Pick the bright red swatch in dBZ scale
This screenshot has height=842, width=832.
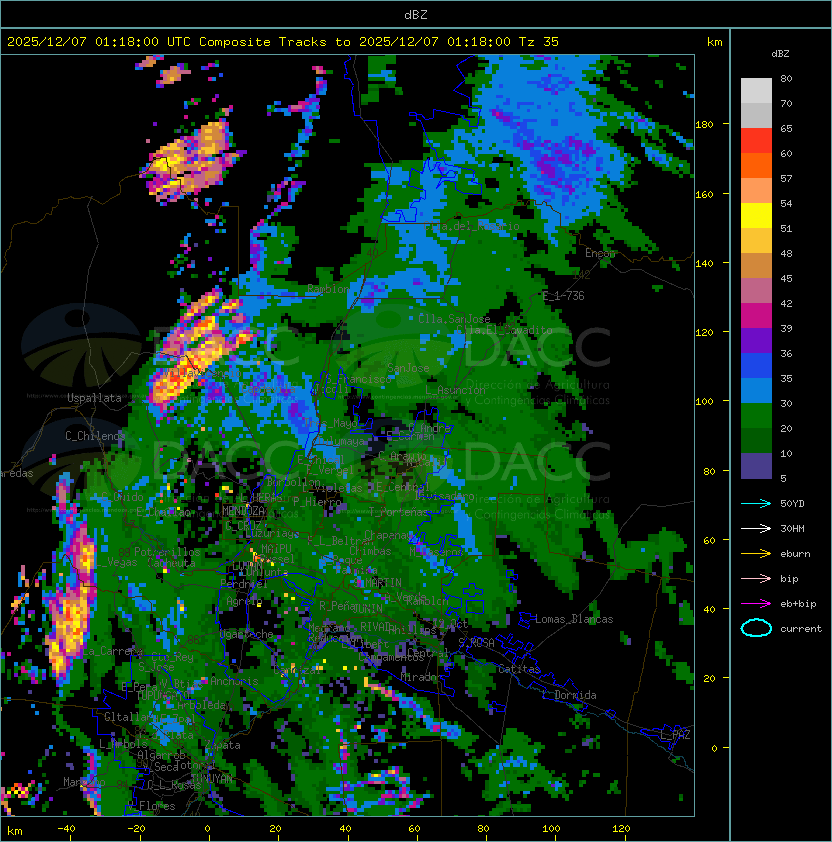[756, 141]
